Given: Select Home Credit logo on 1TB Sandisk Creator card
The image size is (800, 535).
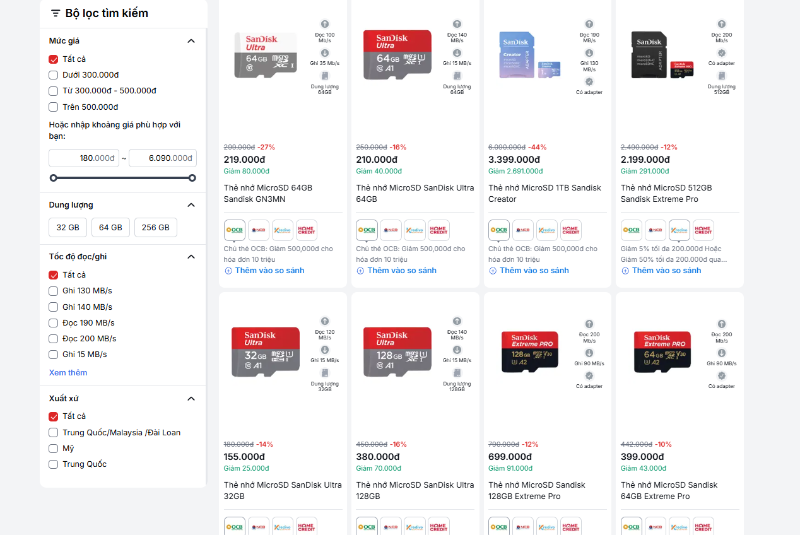Looking at the screenshot, I should click(570, 230).
